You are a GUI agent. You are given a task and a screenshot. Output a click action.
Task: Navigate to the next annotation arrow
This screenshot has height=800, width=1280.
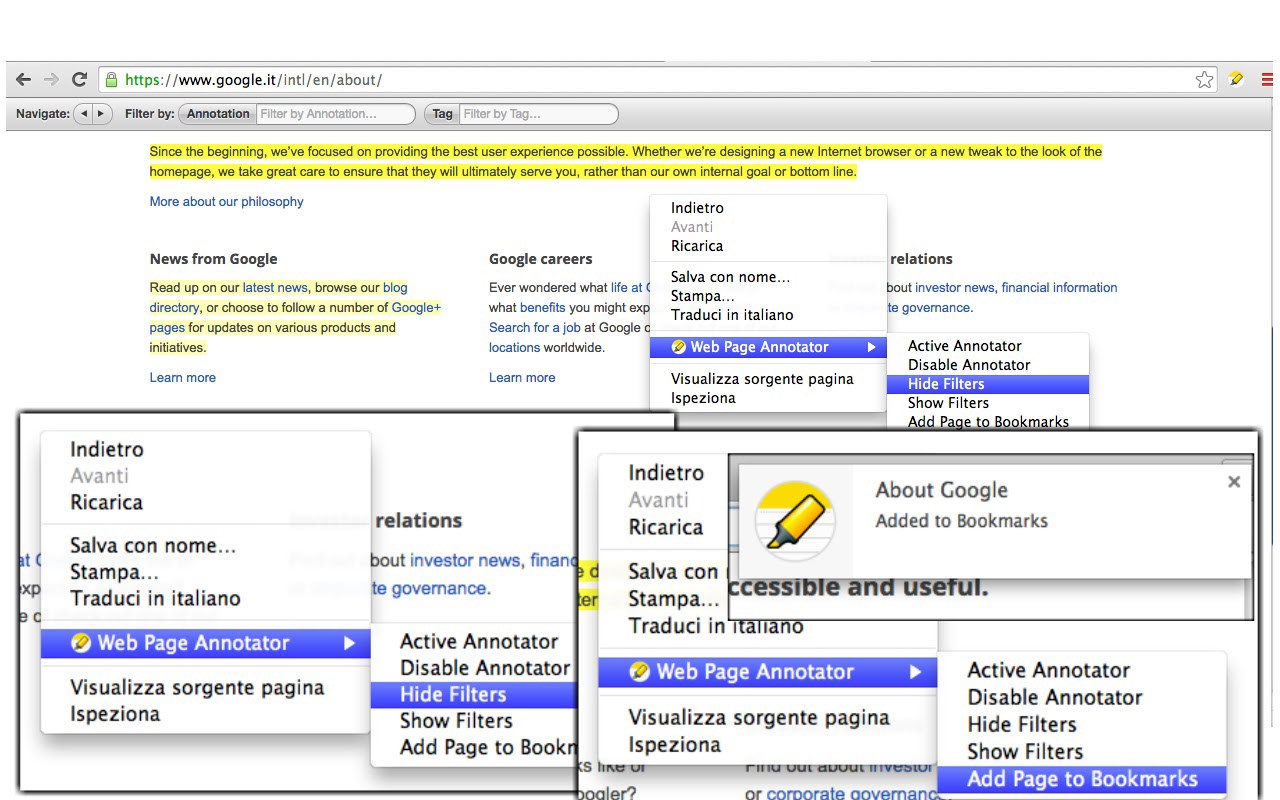coord(101,114)
